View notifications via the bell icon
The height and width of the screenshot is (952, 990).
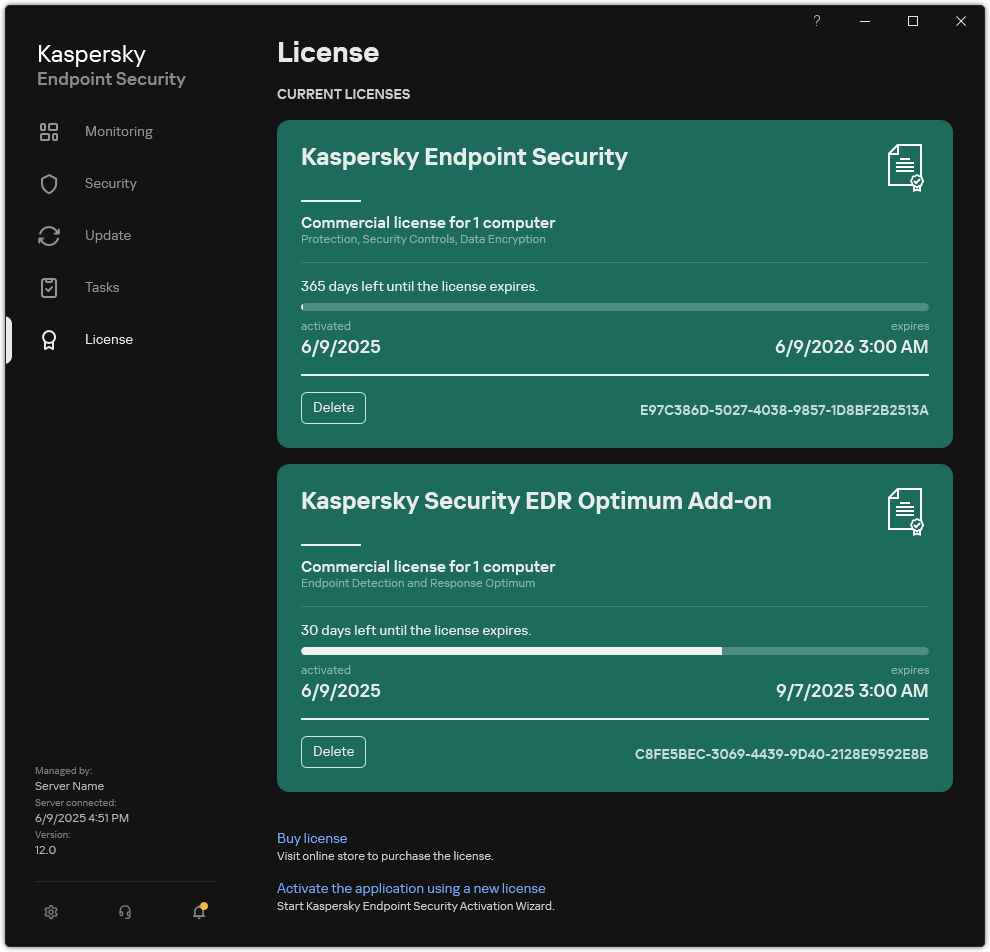pyautogui.click(x=197, y=911)
